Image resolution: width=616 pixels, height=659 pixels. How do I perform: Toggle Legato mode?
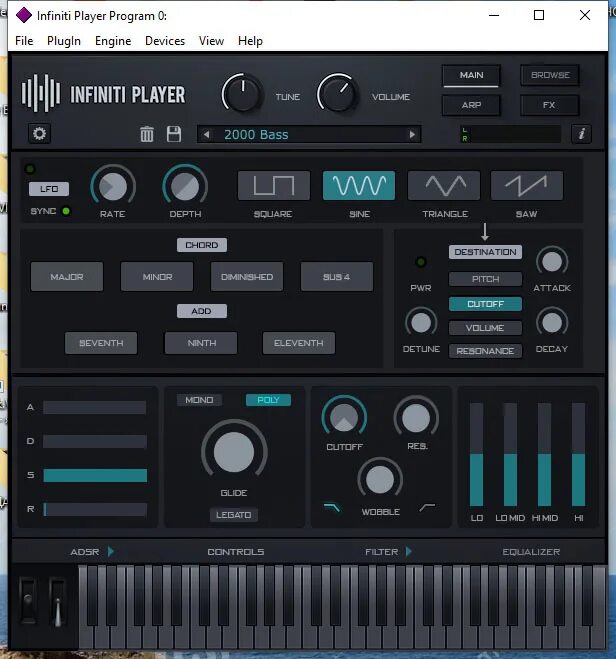pos(234,515)
